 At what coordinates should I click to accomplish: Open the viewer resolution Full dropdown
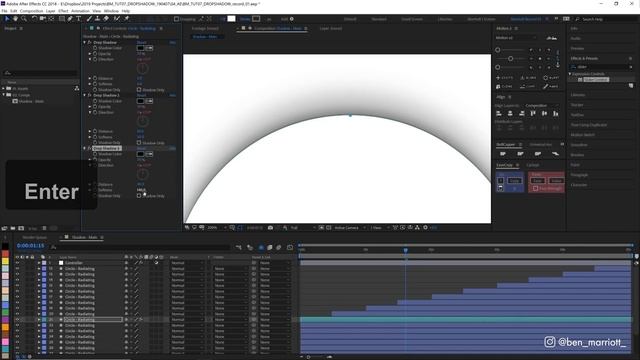(303, 228)
